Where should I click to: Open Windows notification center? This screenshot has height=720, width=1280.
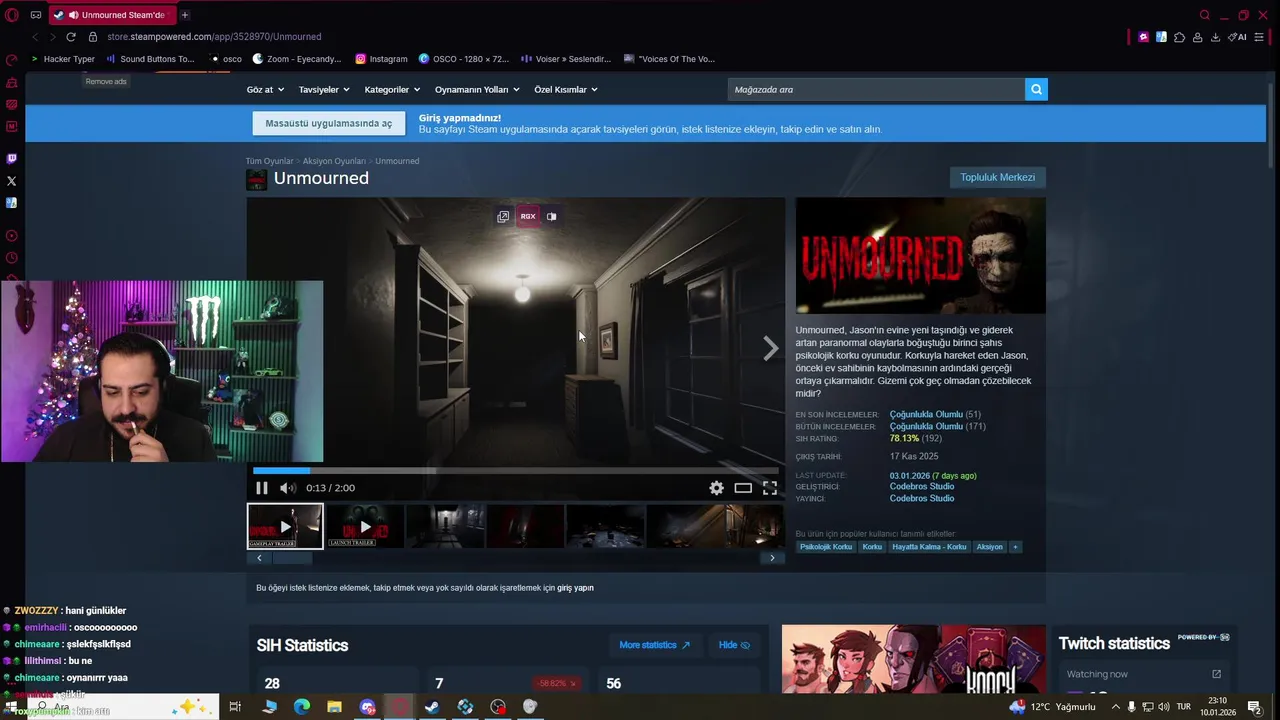(1255, 707)
